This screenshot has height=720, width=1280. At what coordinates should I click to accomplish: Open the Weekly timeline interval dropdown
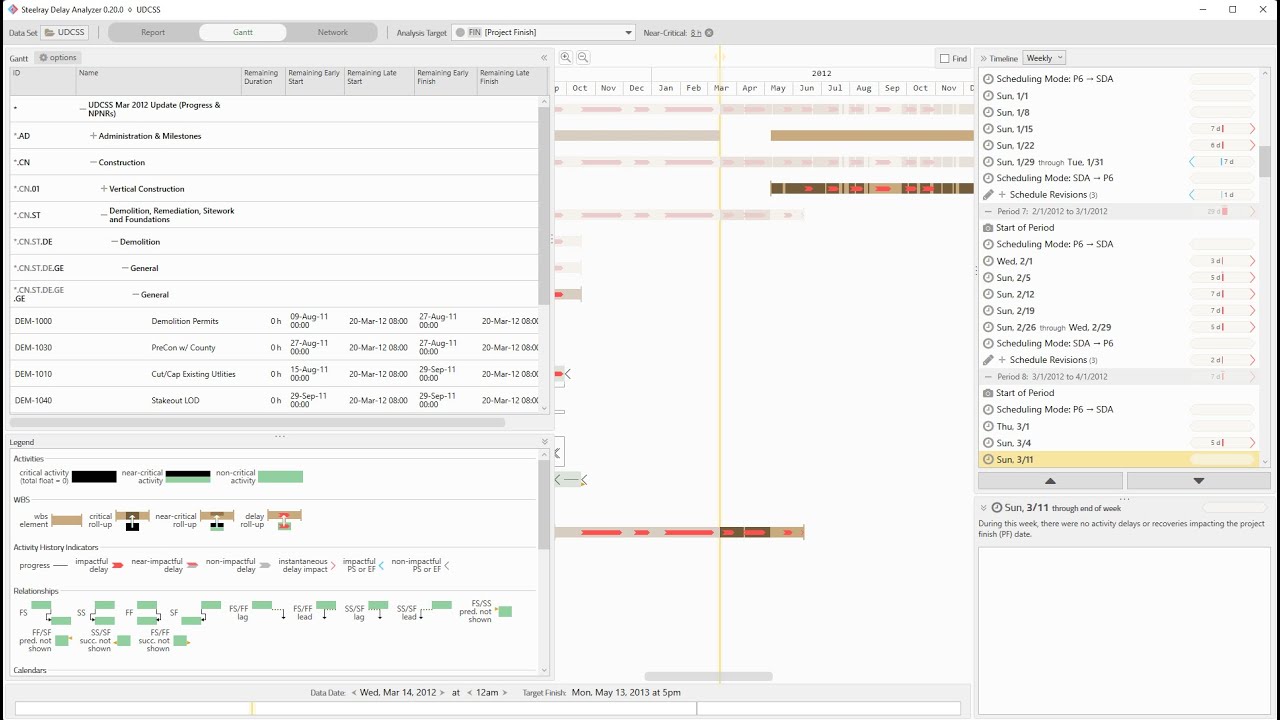1045,58
